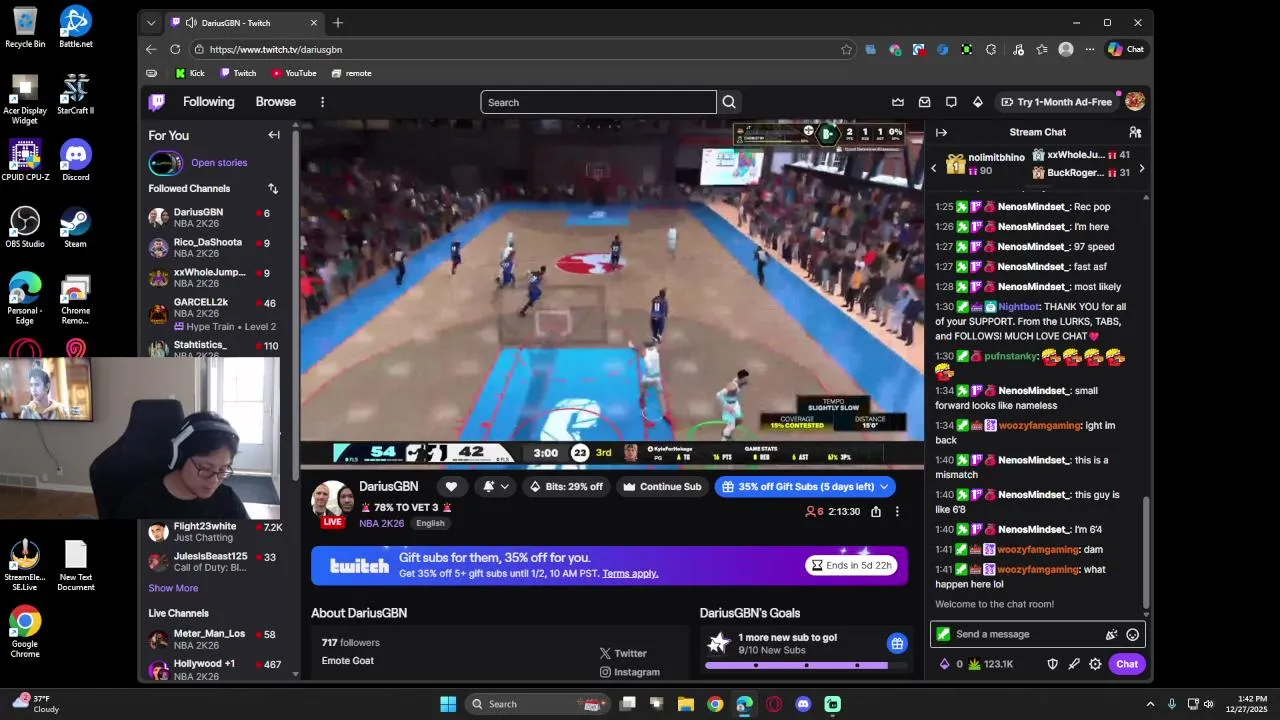
Task: Open the bell notification settings dropdown
Action: tap(495, 487)
